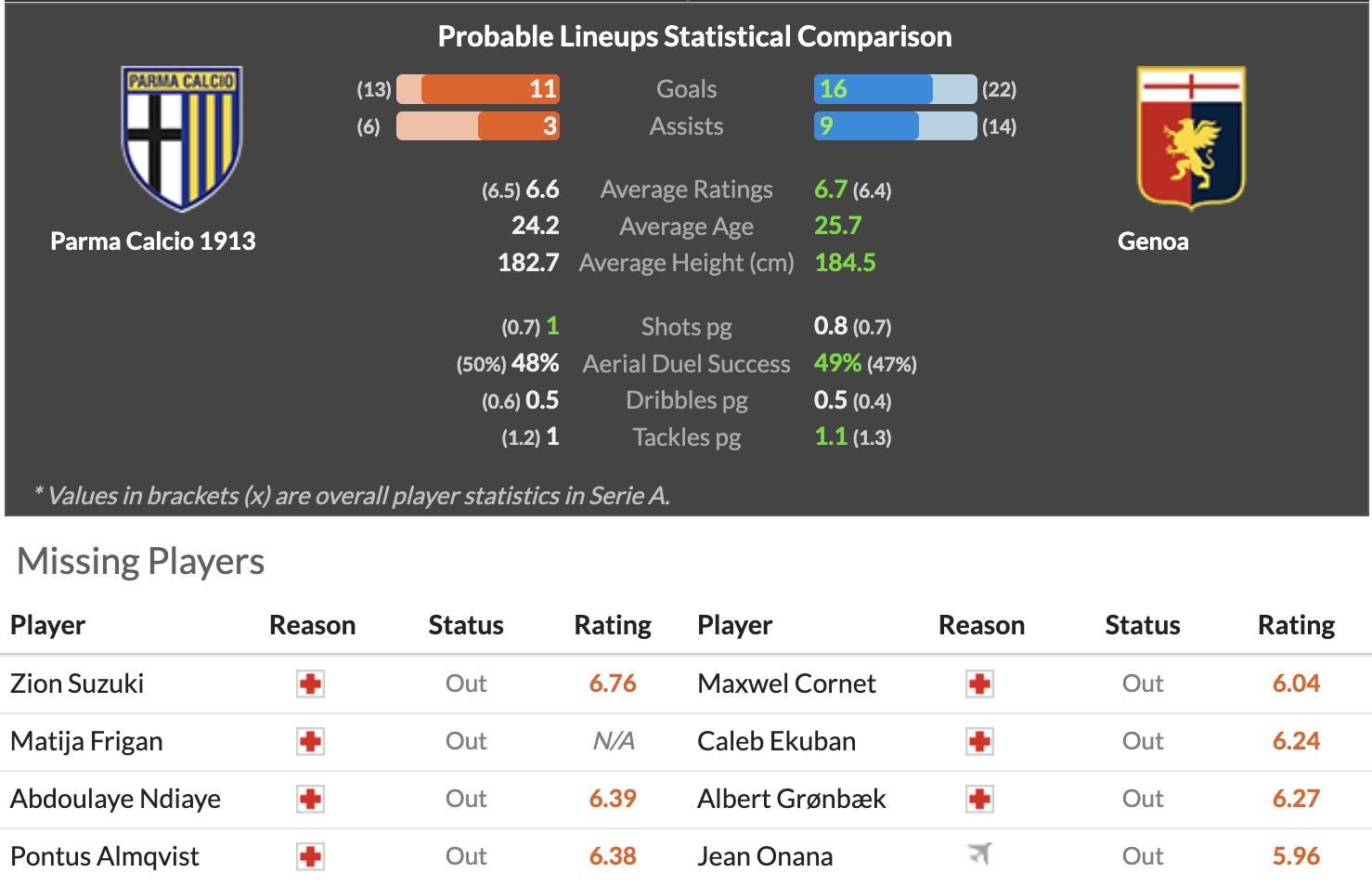Open the Genoa team name link
1372x886 pixels.
pos(1153,241)
